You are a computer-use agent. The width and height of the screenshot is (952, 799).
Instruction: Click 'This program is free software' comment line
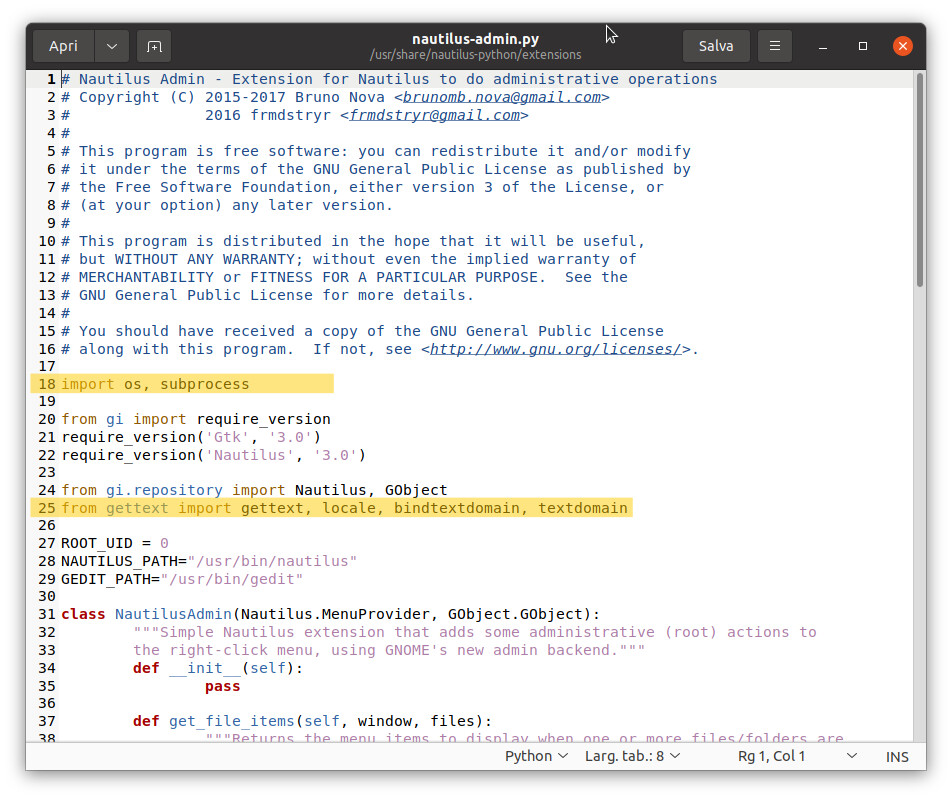[x=375, y=151]
